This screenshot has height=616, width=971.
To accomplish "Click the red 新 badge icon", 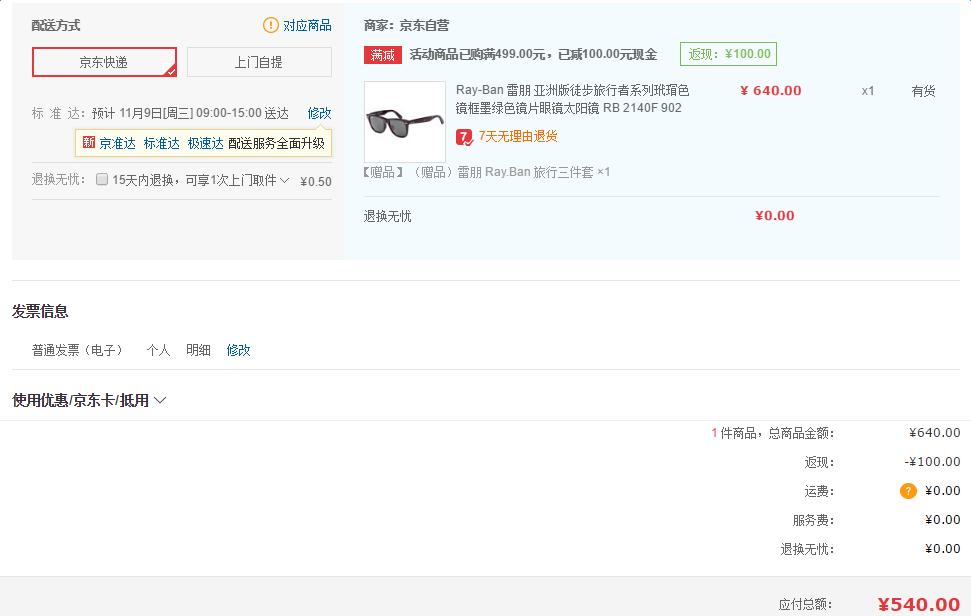I will pyautogui.click(x=89, y=143).
